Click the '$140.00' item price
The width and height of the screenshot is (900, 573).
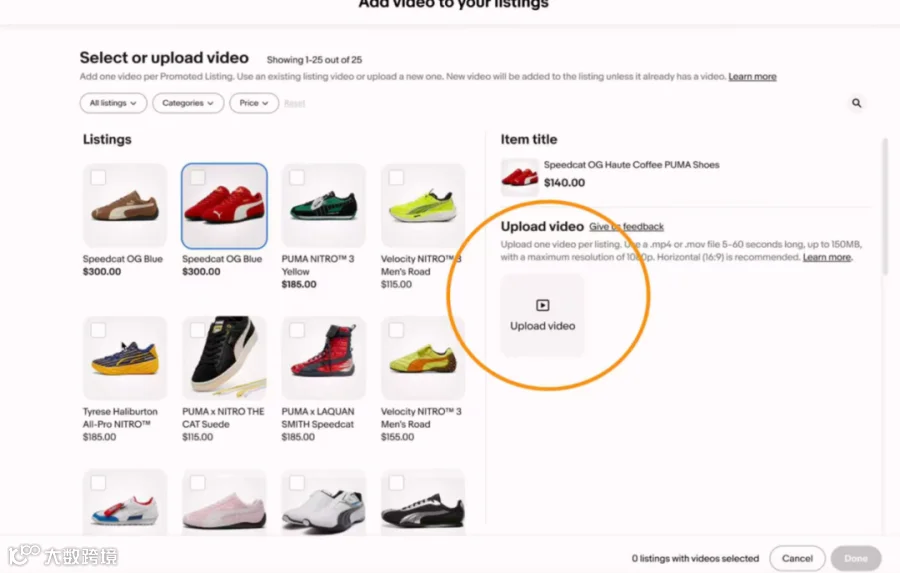tap(564, 183)
